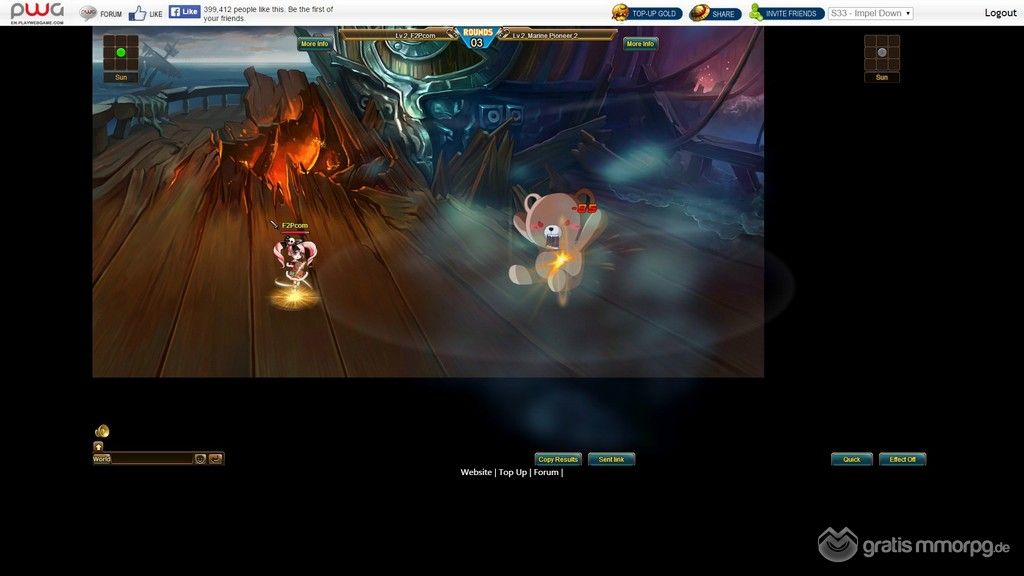Click right More Info button near Marine Pioneer

pyautogui.click(x=640, y=44)
